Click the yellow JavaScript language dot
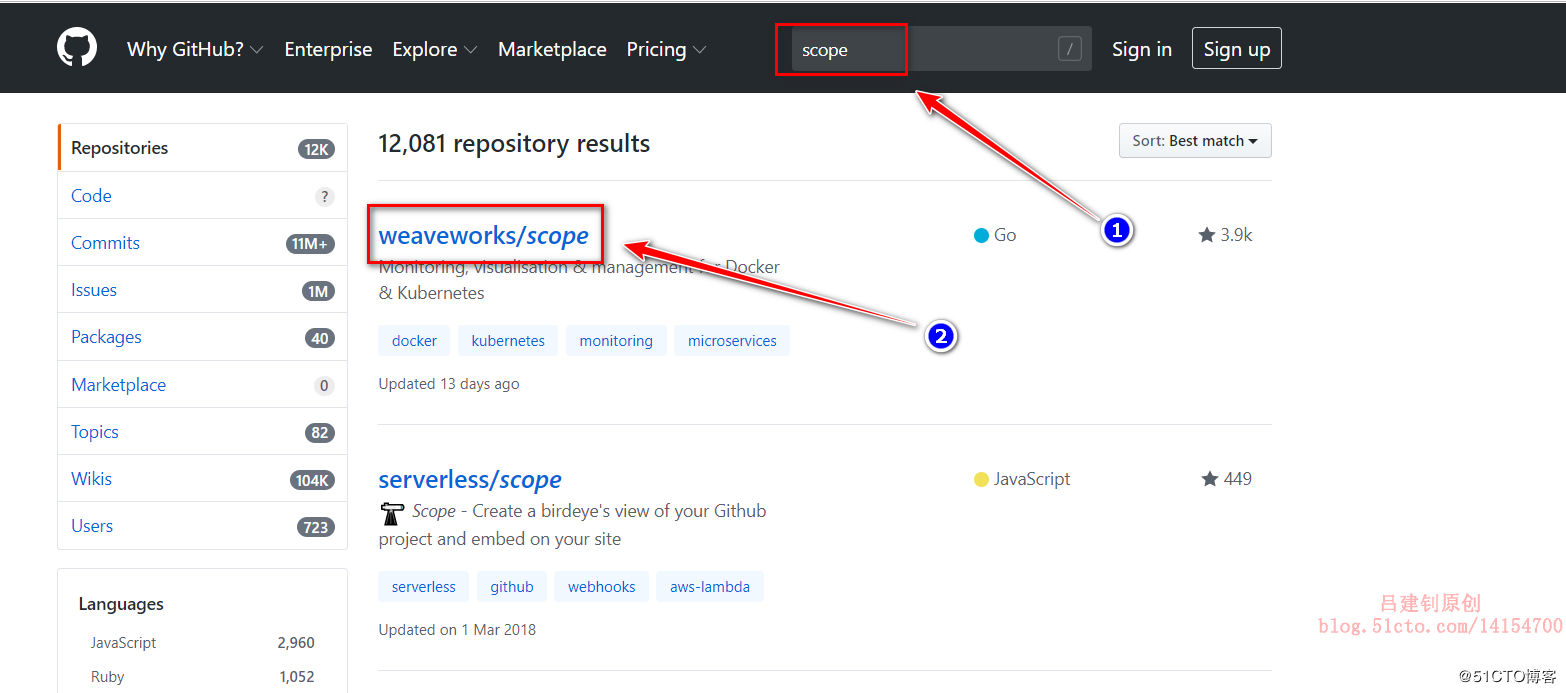Image resolution: width=1566 pixels, height=693 pixels. click(x=981, y=479)
